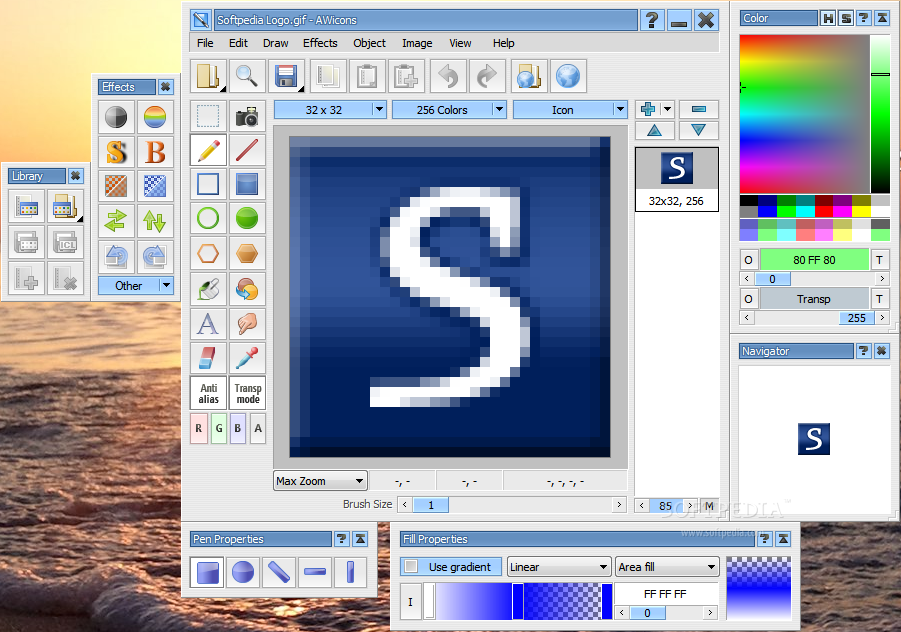Image resolution: width=901 pixels, height=632 pixels.
Task: Click the FF FF FF color field
Action: (x=666, y=594)
